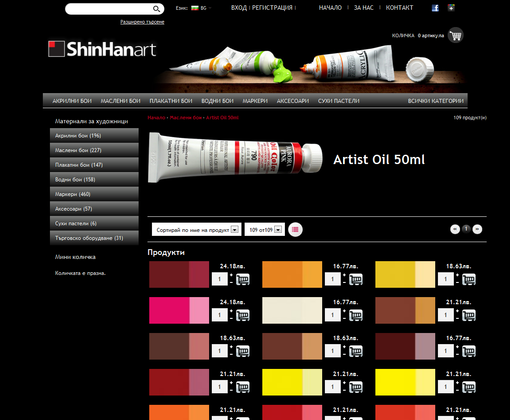
Task: Add the 24.18лв dark maroon paint to cart
Action: click(x=243, y=279)
